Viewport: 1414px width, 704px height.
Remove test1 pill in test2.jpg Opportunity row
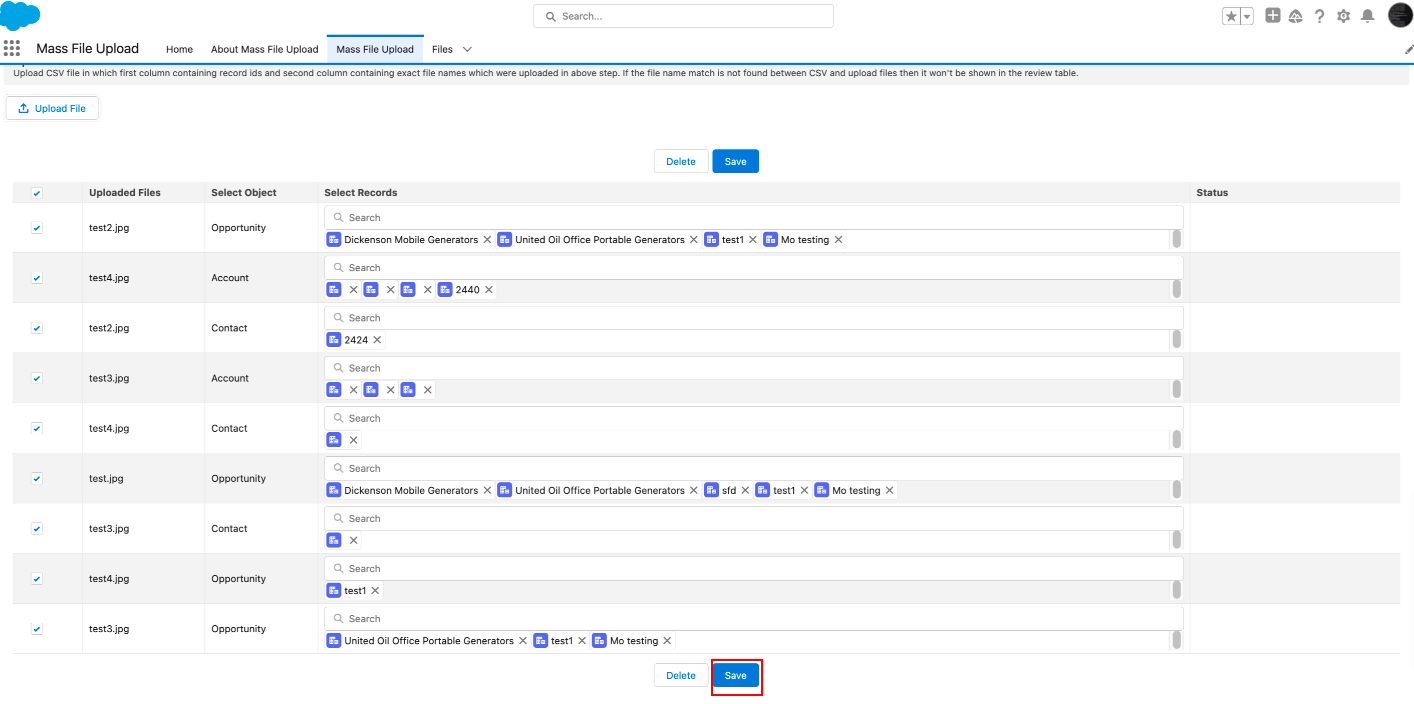click(x=752, y=240)
